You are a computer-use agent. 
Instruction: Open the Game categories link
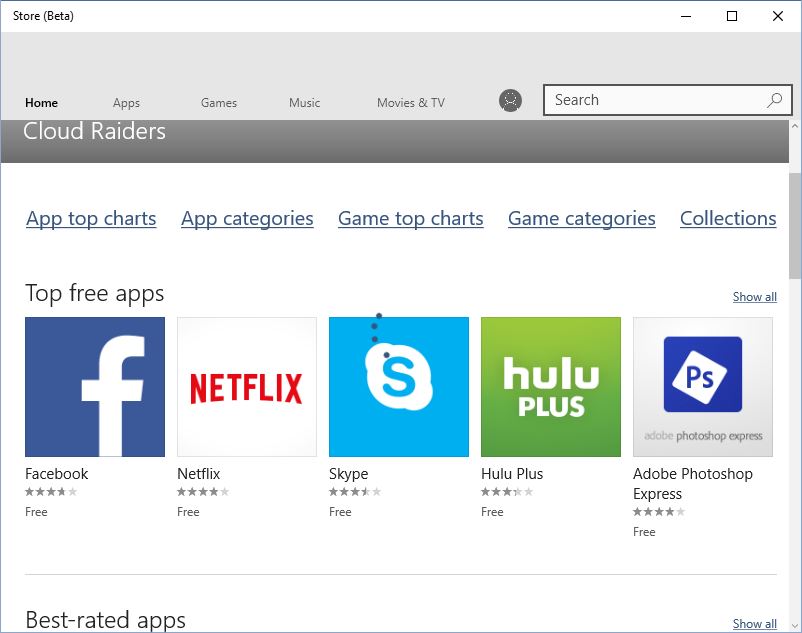582,218
